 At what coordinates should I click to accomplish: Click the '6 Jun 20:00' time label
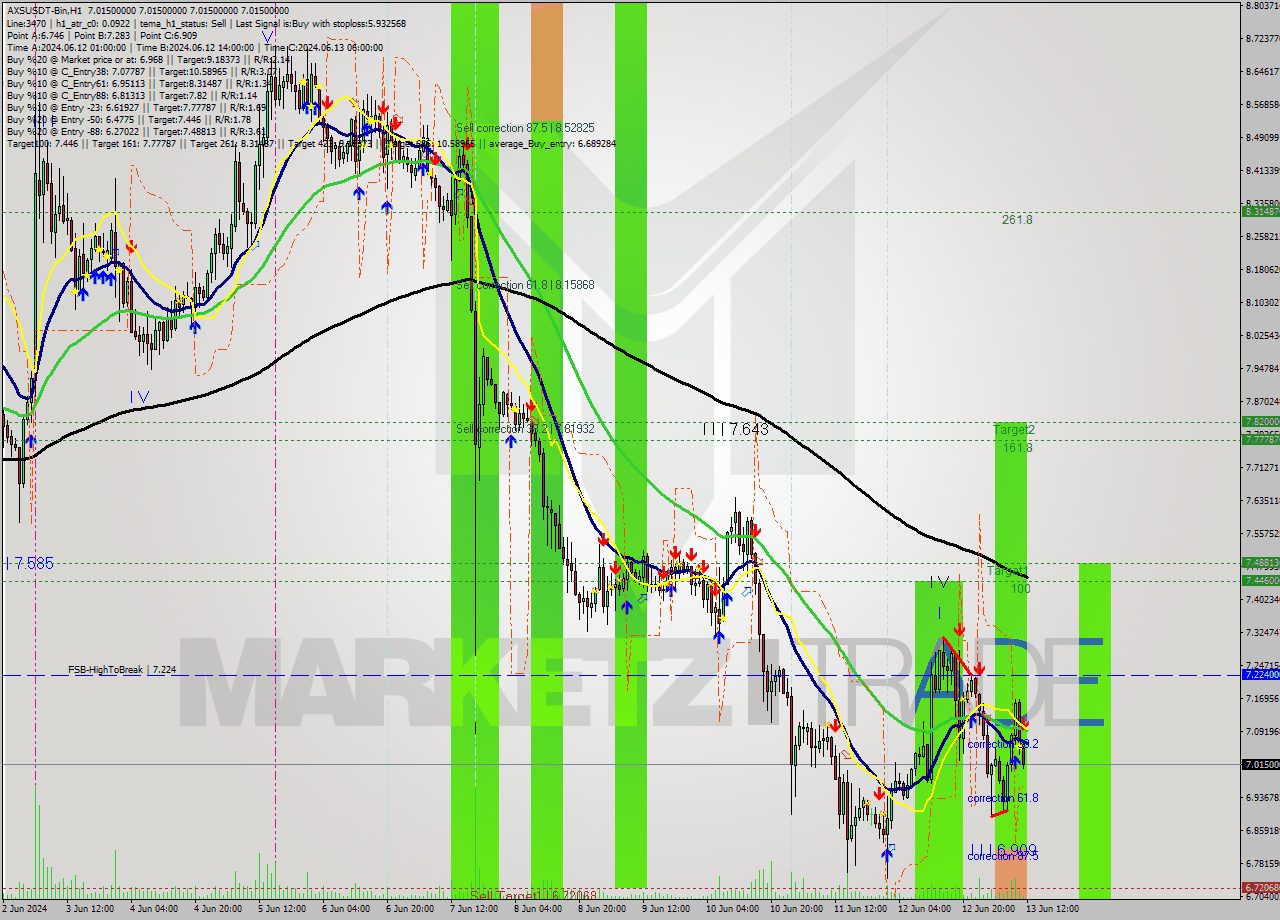click(x=409, y=909)
